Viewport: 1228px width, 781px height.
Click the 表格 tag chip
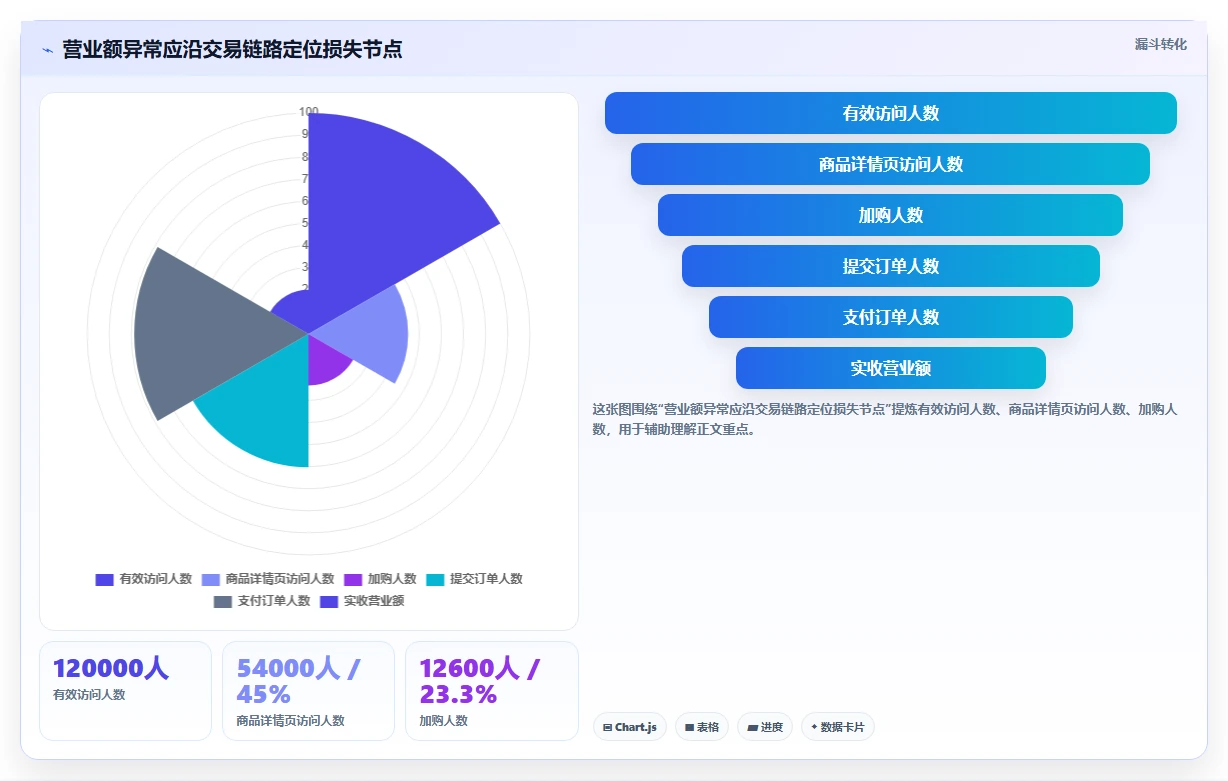coord(702,727)
